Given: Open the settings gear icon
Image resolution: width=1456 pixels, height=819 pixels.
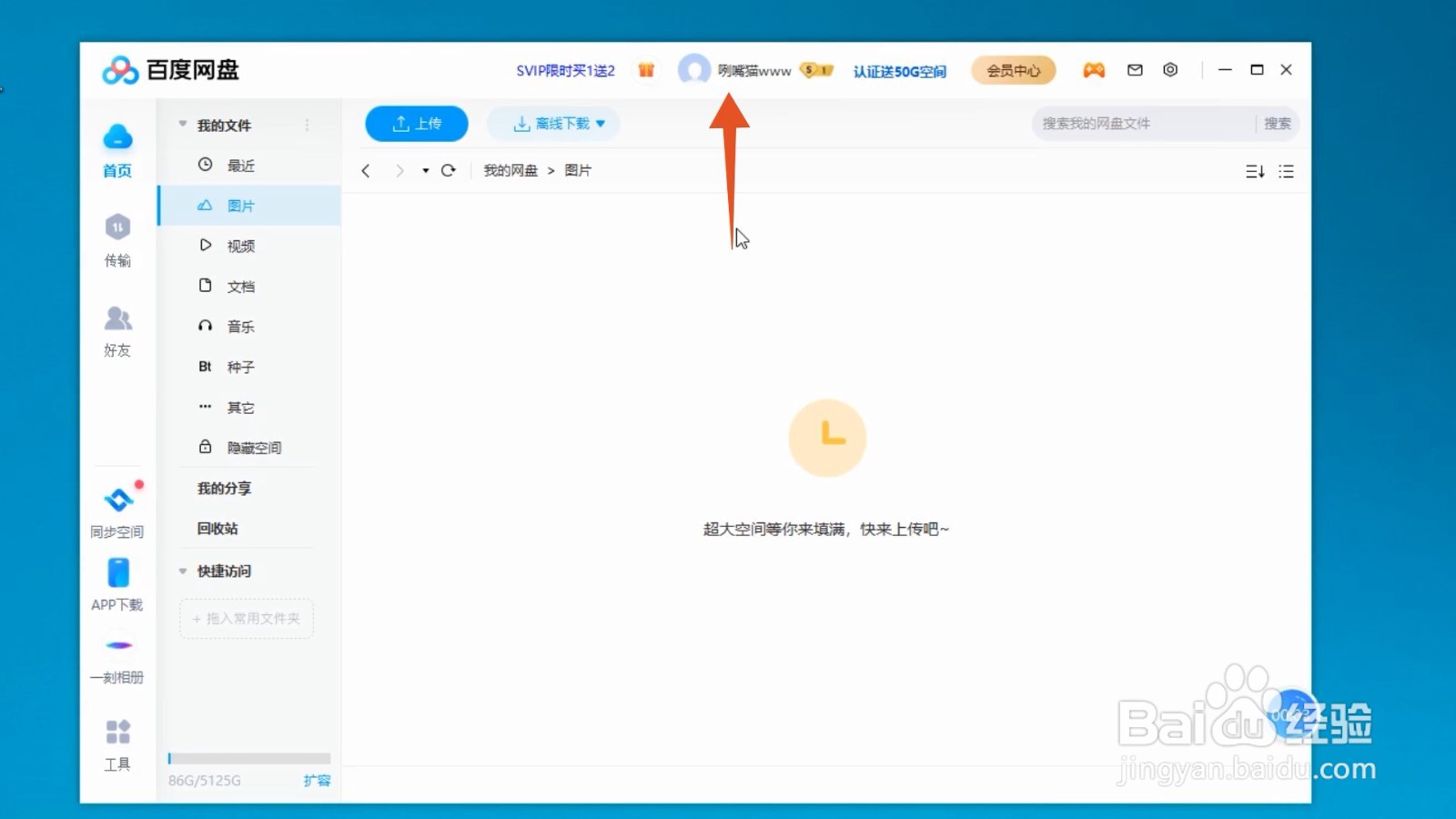Looking at the screenshot, I should [x=1170, y=69].
